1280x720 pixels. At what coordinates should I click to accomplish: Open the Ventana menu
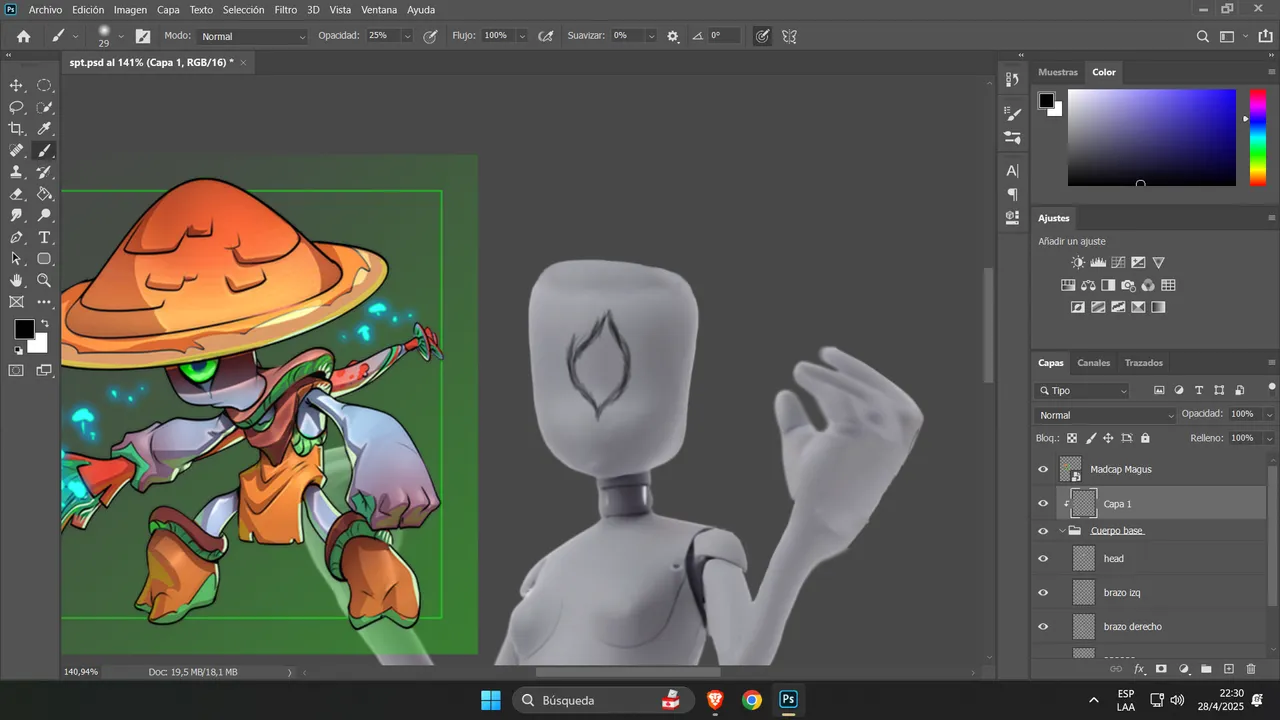pos(379,10)
